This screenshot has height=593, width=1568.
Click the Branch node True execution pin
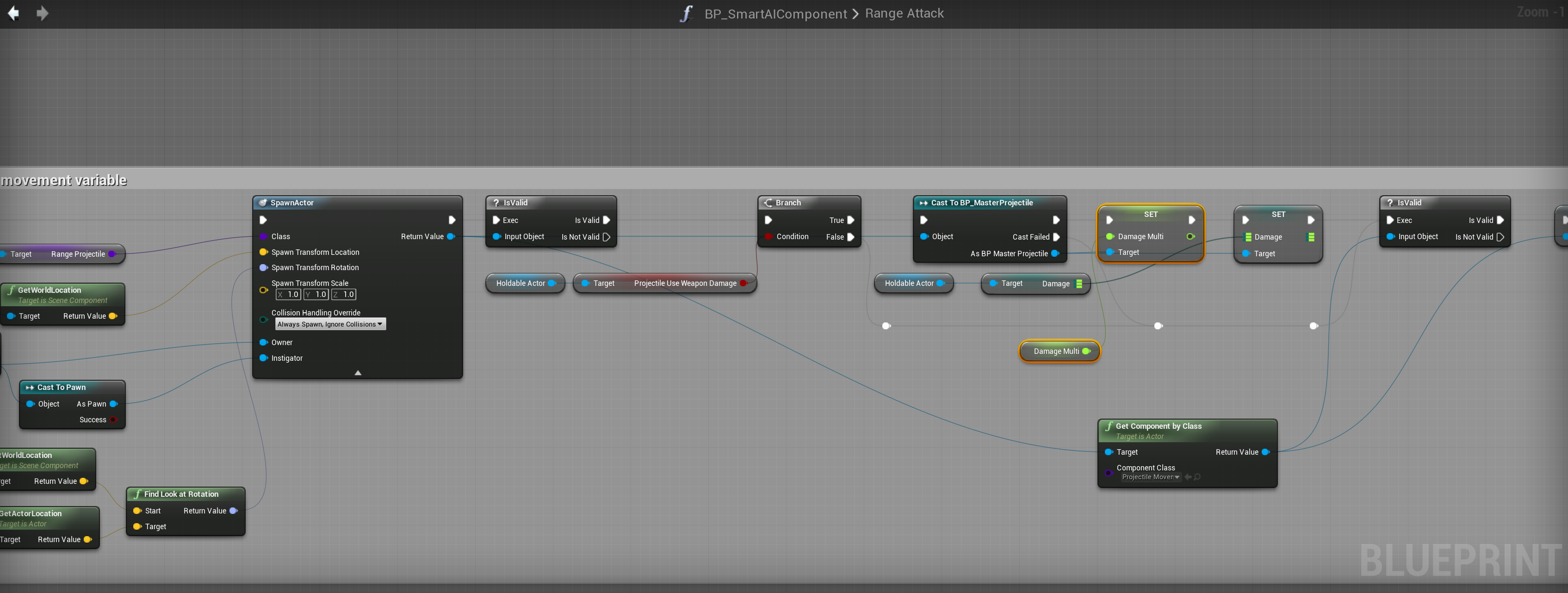(850, 220)
